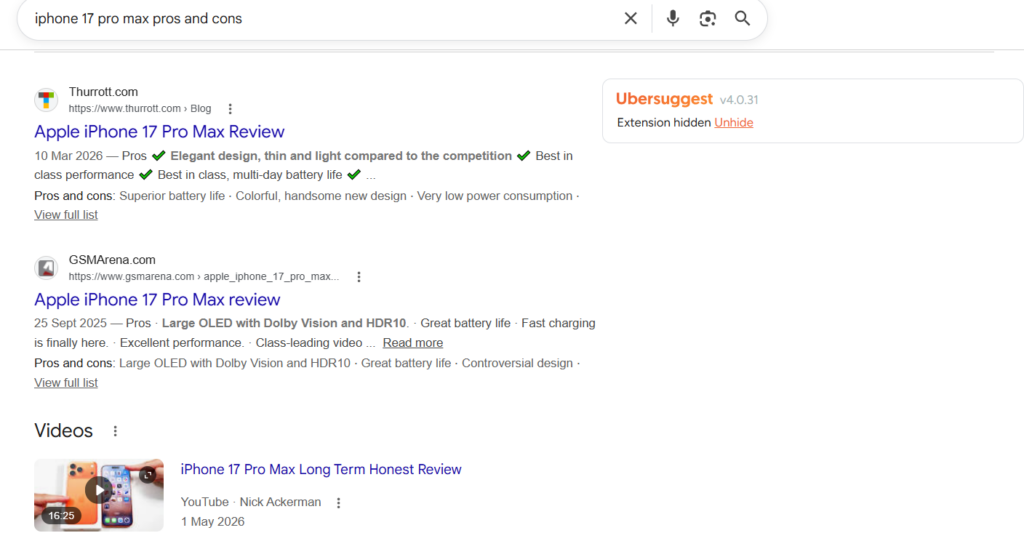Viewport: 1024px width, 541px height.
Task: Unhide the Ubersuggest extension
Action: tap(733, 123)
